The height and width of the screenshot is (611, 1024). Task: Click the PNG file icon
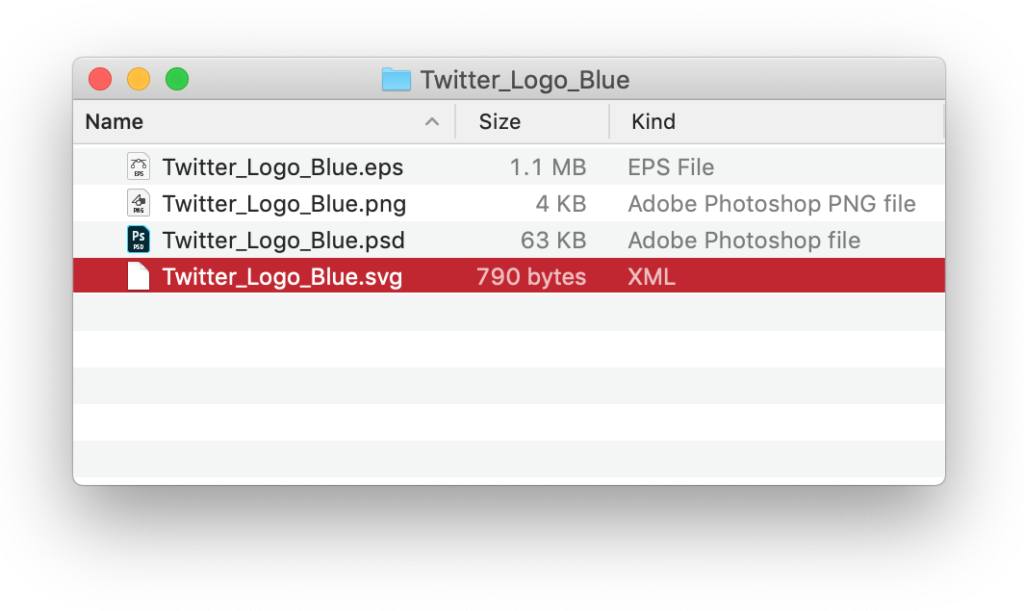pyautogui.click(x=138, y=204)
